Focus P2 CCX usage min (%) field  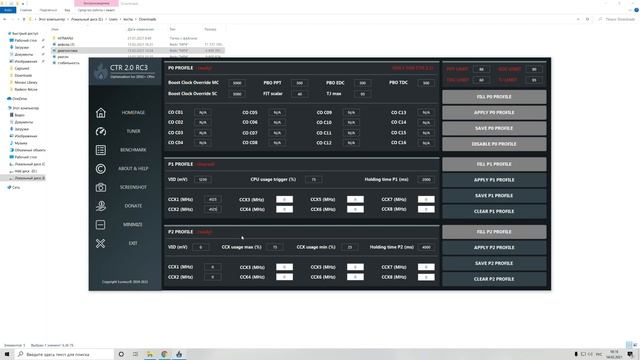(350, 247)
